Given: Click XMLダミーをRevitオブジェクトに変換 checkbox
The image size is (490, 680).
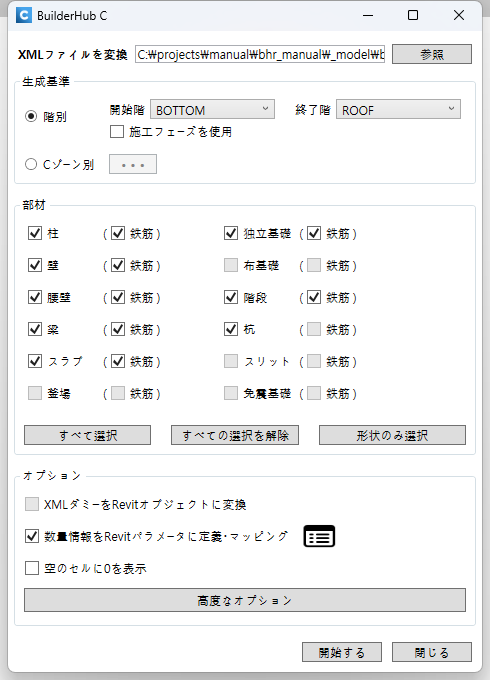Looking at the screenshot, I should (x=32, y=504).
